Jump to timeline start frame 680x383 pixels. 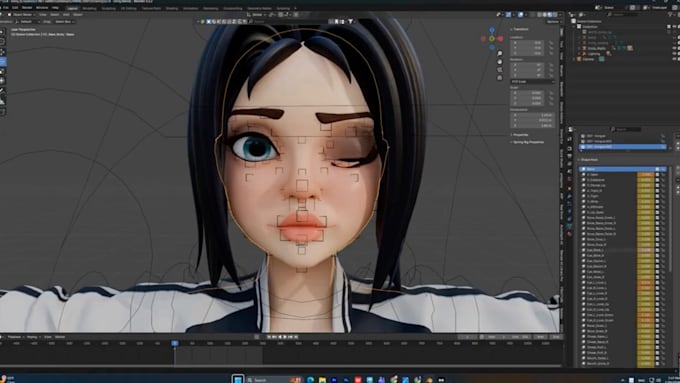click(x=269, y=337)
